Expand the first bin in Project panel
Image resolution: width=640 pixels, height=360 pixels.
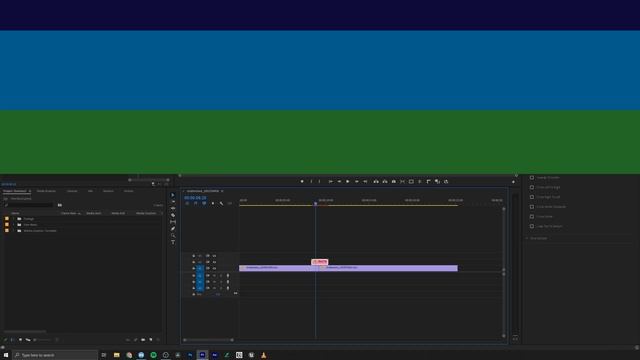pyautogui.click(x=13, y=219)
